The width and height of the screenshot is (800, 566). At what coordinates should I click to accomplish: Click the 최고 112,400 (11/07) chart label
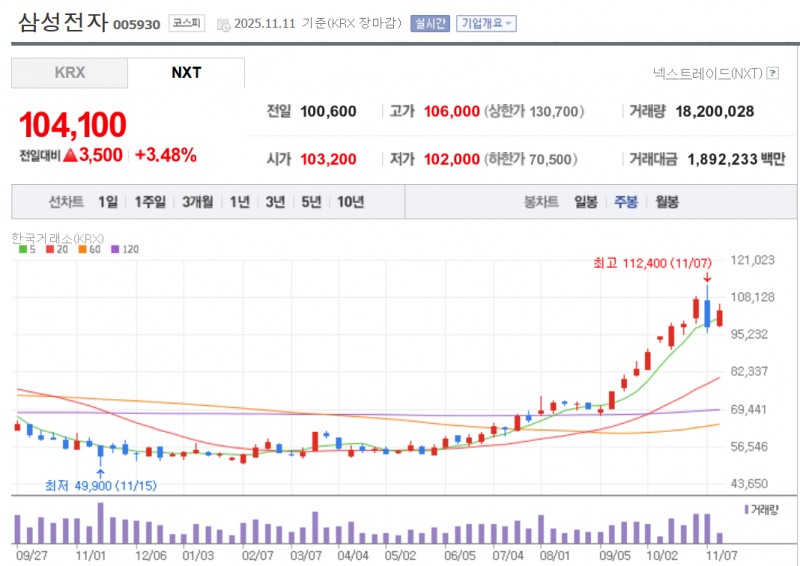[652, 263]
